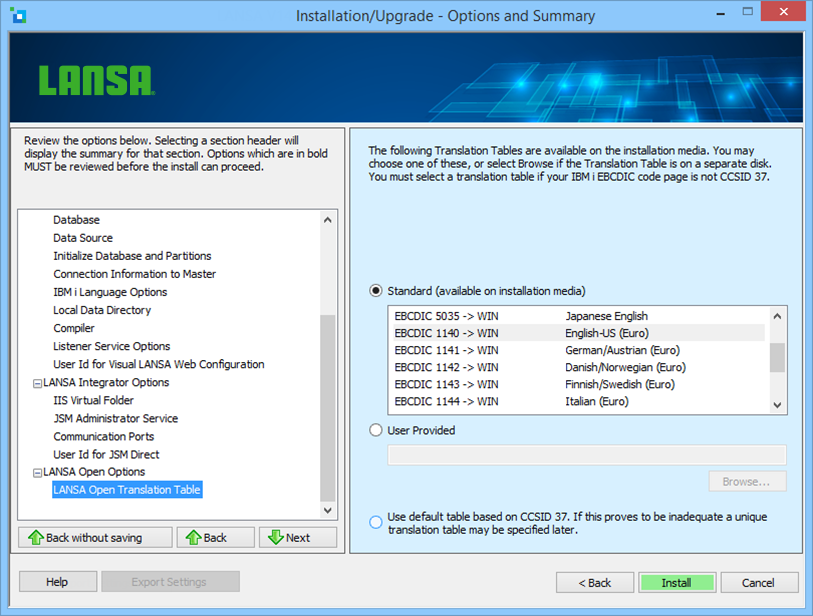The image size is (813, 616).
Task: Click the translation list scrollbar thumb
Action: point(777,357)
